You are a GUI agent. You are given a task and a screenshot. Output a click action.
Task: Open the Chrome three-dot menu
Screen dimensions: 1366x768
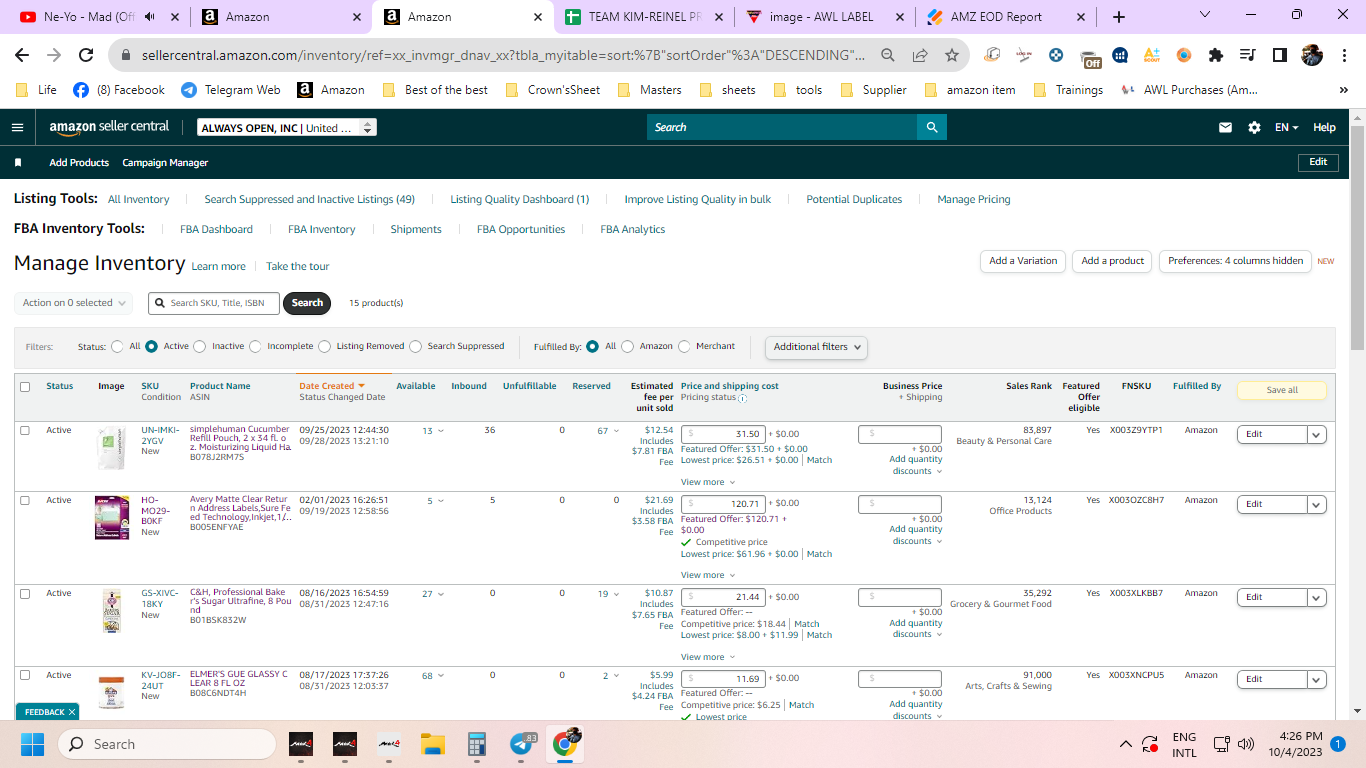coord(1343,55)
